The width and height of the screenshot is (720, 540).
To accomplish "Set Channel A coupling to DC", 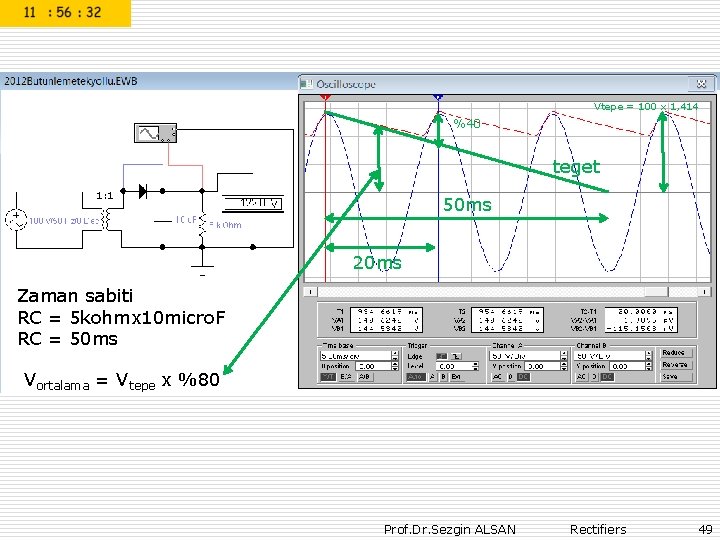I will click(523, 377).
